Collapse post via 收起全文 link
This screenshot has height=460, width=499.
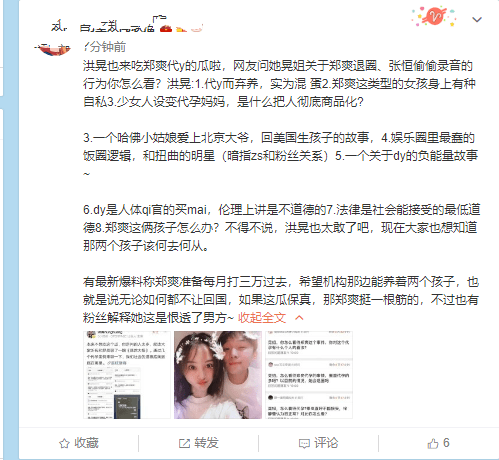click(x=262, y=318)
